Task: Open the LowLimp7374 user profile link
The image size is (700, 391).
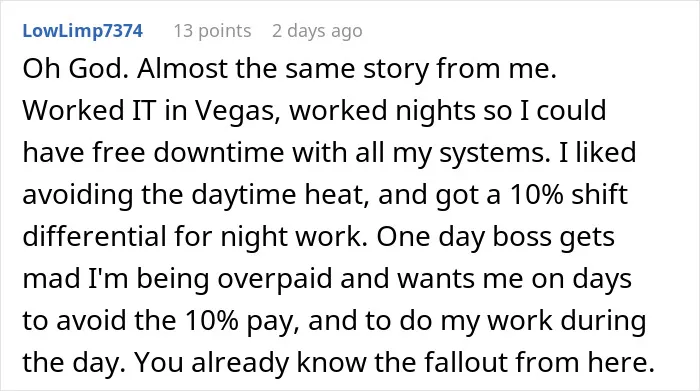Action: click(x=83, y=31)
